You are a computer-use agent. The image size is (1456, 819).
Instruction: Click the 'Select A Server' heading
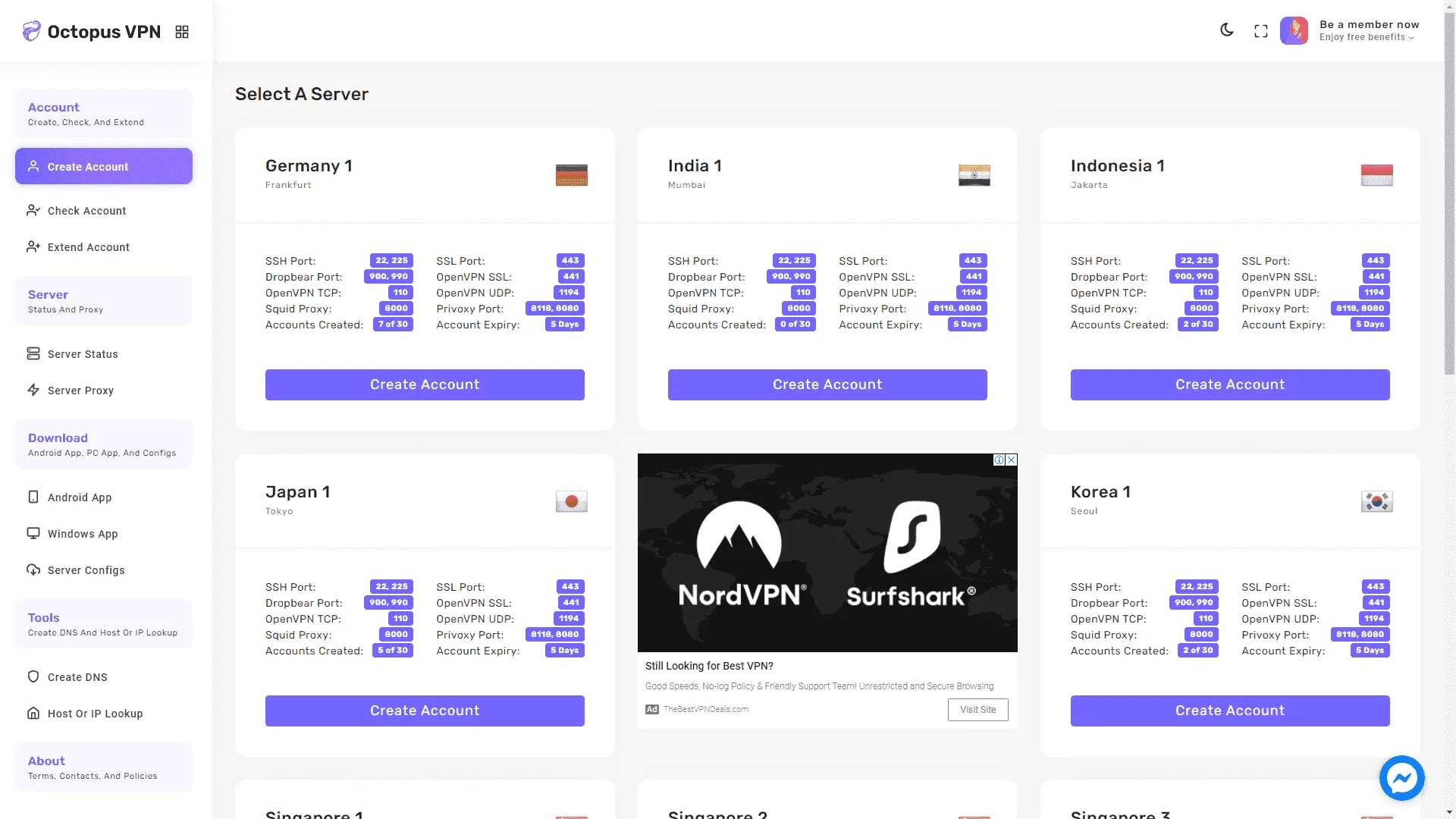click(302, 94)
